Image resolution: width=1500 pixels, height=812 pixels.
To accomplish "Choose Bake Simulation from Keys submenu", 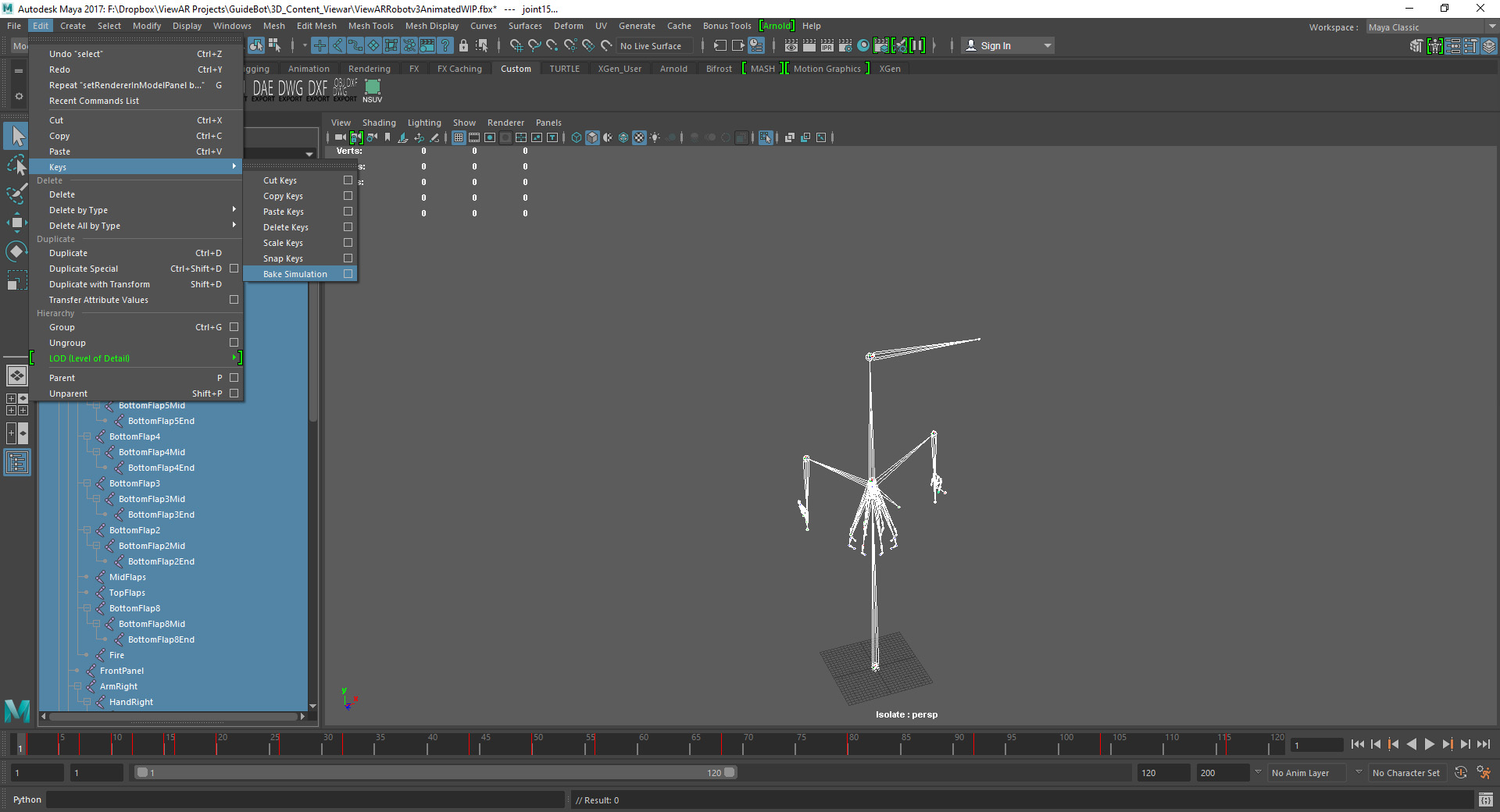I will [295, 274].
